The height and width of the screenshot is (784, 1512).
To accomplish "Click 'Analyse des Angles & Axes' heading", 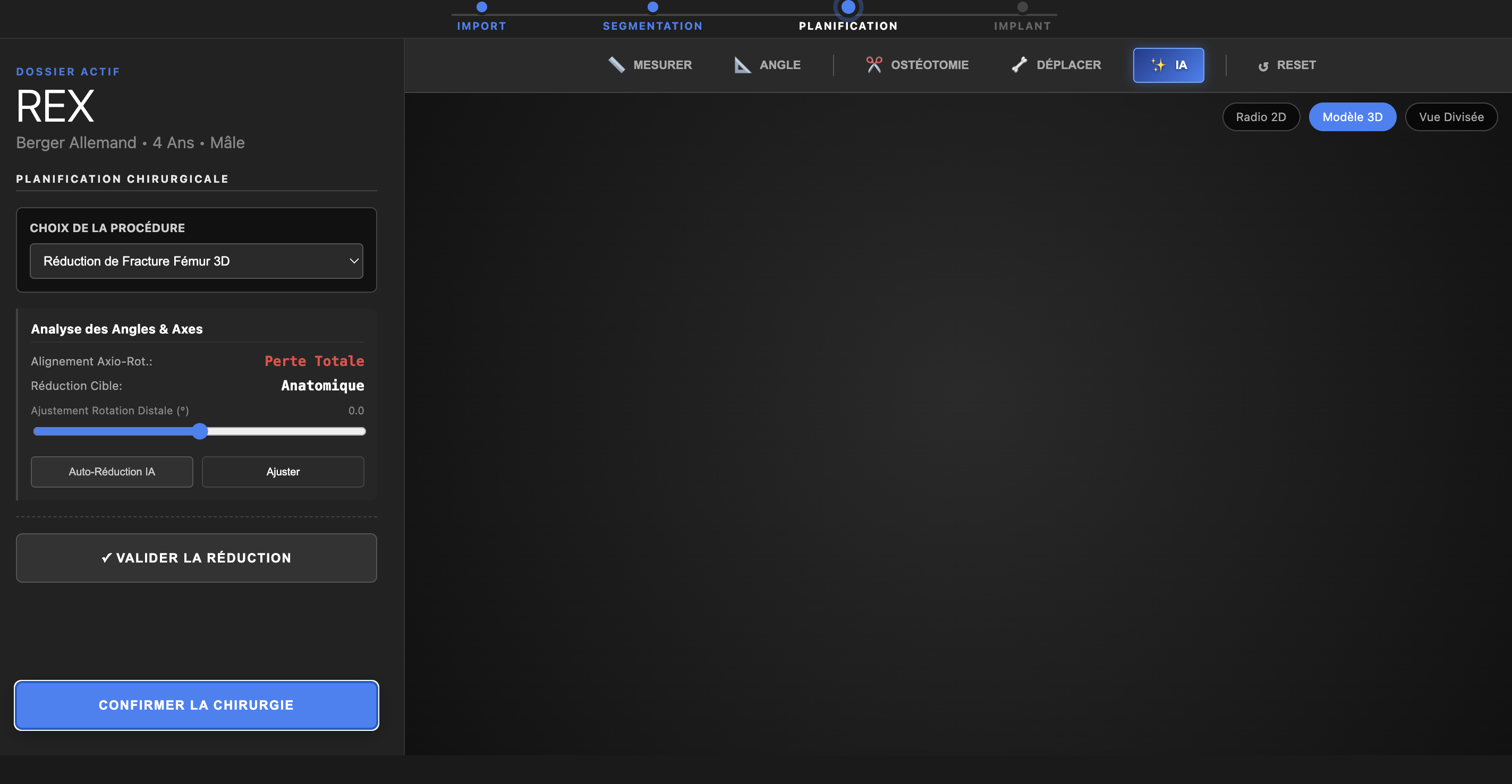I will [117, 329].
